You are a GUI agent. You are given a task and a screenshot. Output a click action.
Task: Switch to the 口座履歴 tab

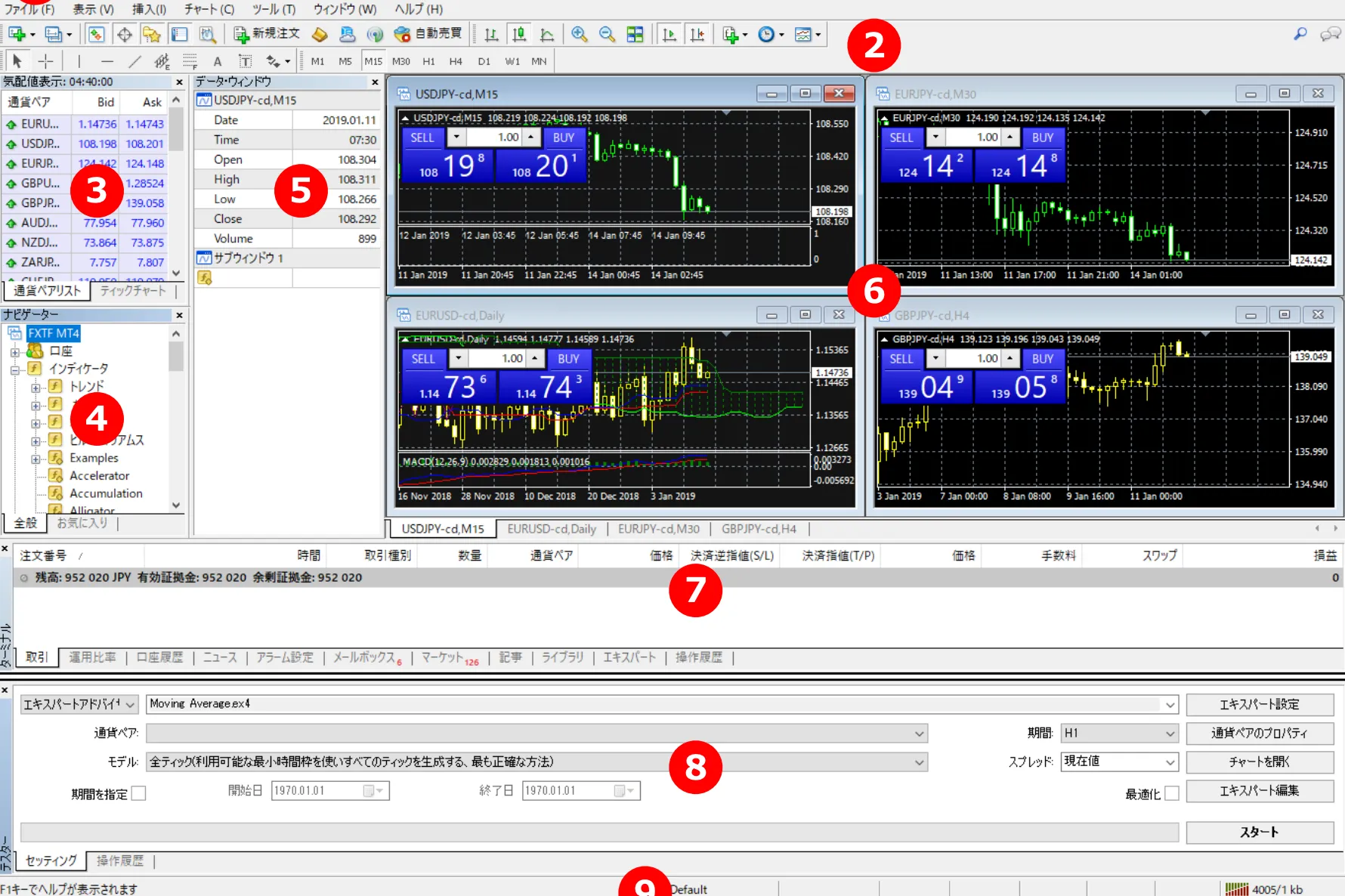click(159, 657)
